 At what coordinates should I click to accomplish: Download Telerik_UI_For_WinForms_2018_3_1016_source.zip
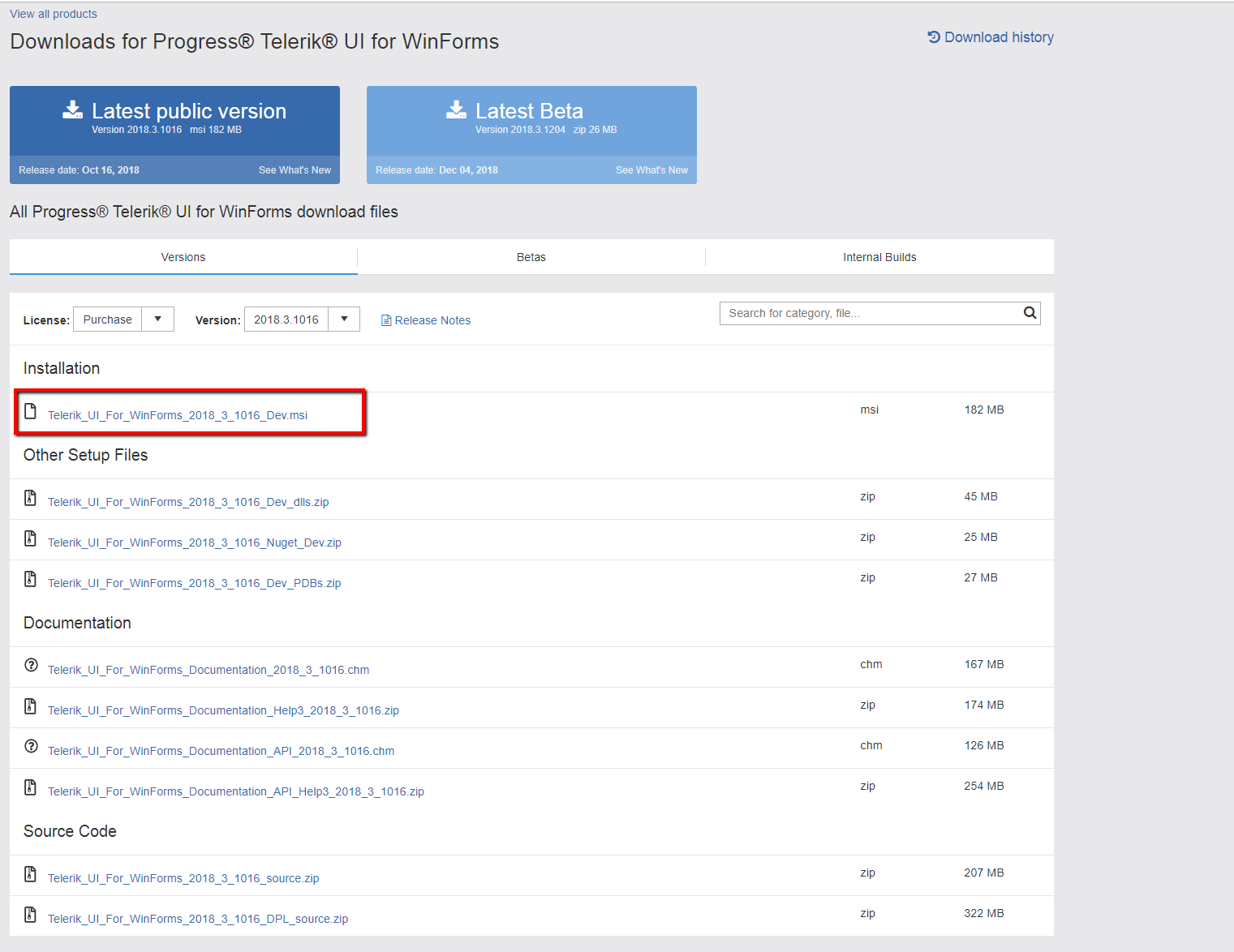[183, 878]
